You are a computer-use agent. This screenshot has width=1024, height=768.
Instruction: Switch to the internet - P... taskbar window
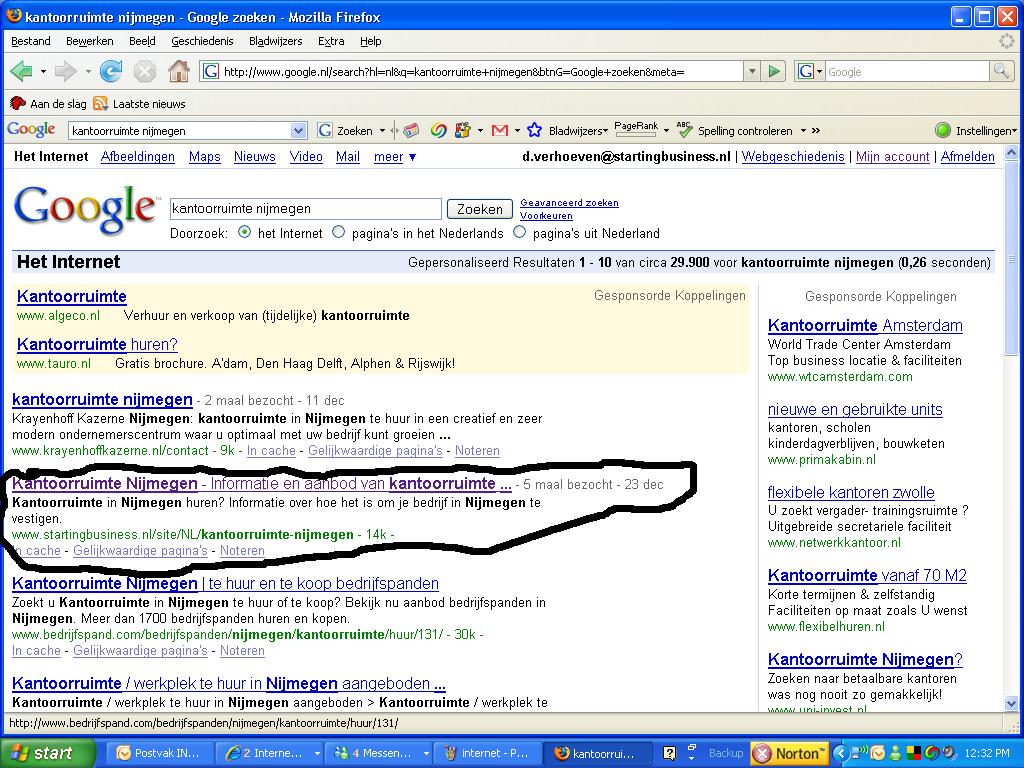click(x=490, y=754)
